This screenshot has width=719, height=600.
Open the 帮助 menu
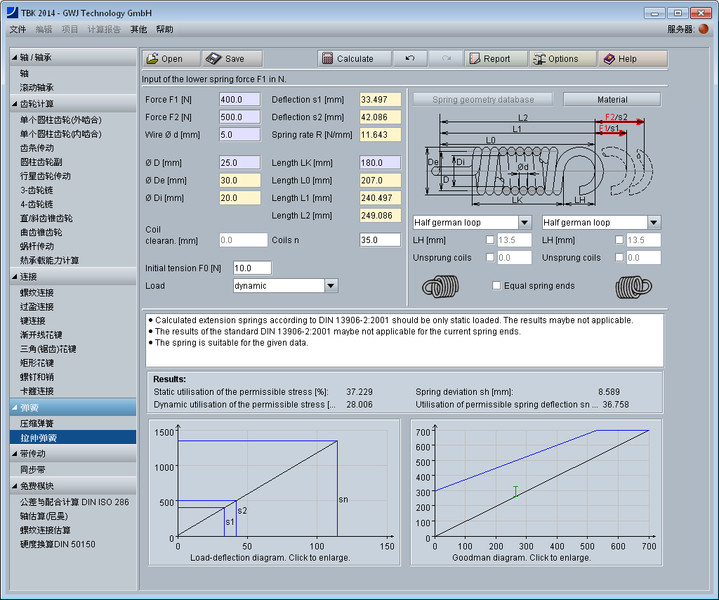coord(164,29)
